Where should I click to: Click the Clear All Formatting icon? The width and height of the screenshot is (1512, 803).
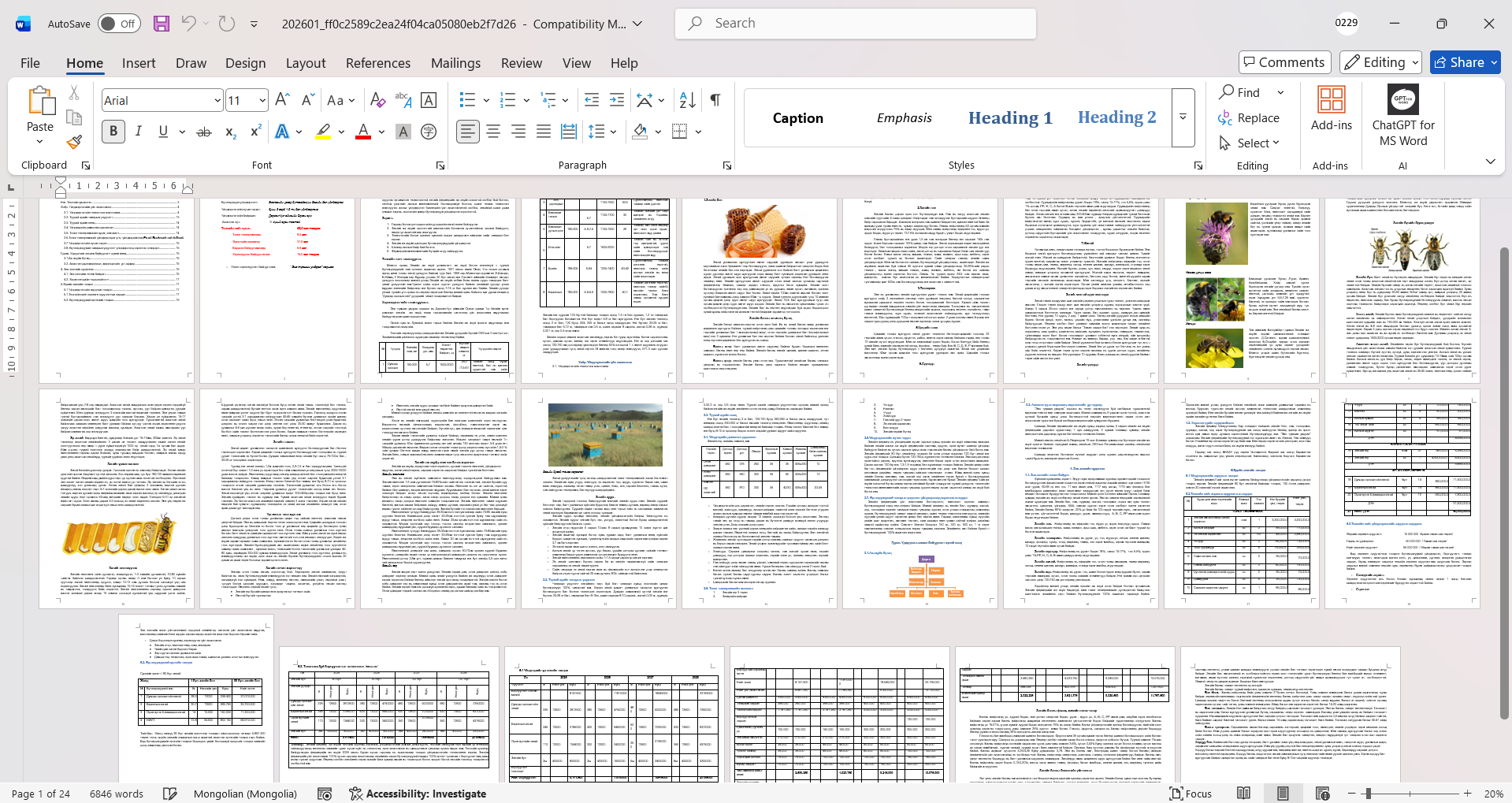377,100
